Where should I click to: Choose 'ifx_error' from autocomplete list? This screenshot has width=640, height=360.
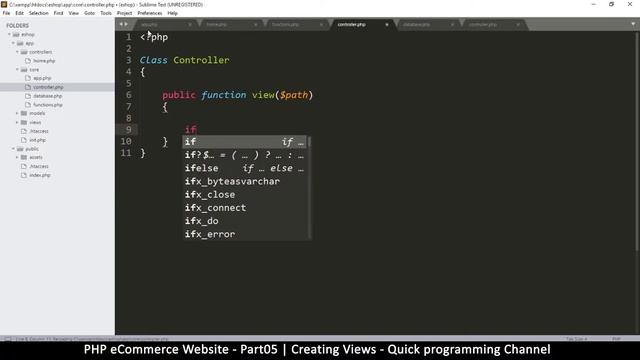tap(244, 234)
